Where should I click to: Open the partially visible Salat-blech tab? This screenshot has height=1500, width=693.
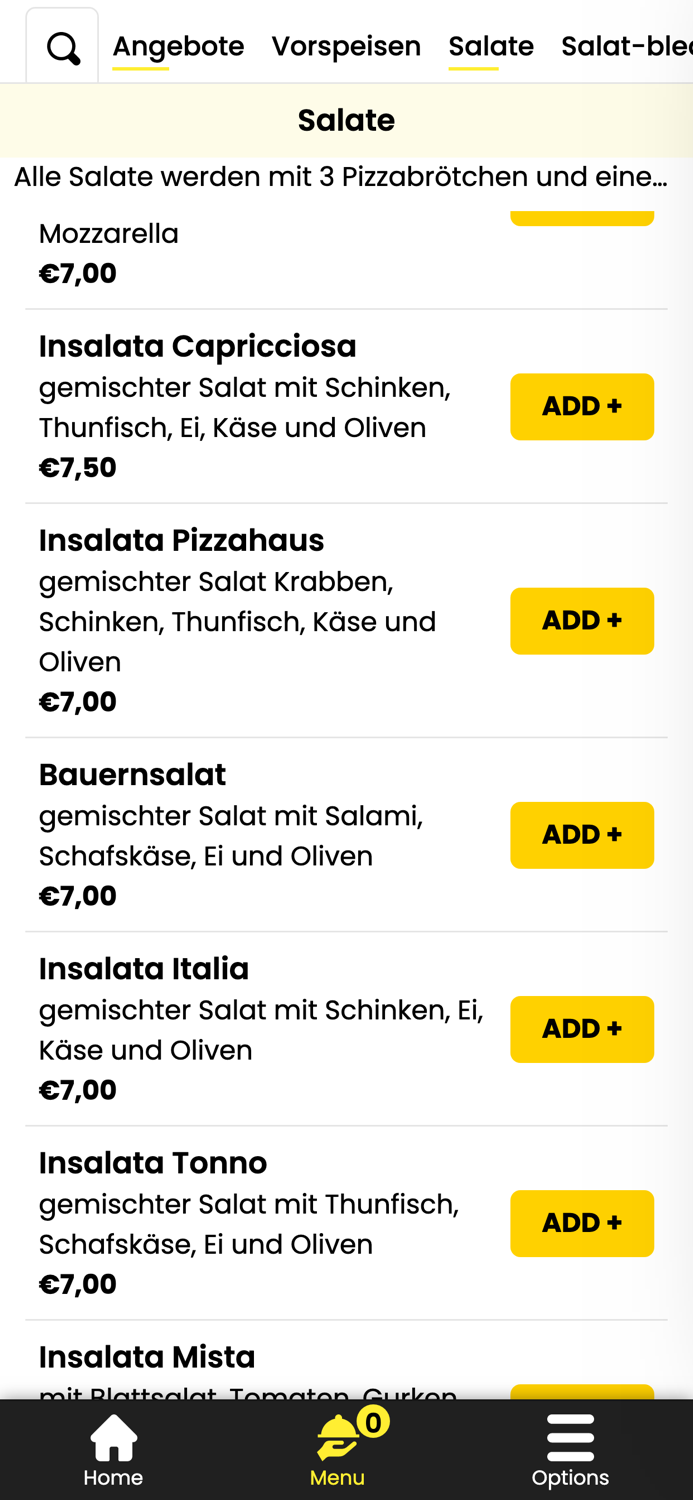pos(626,46)
